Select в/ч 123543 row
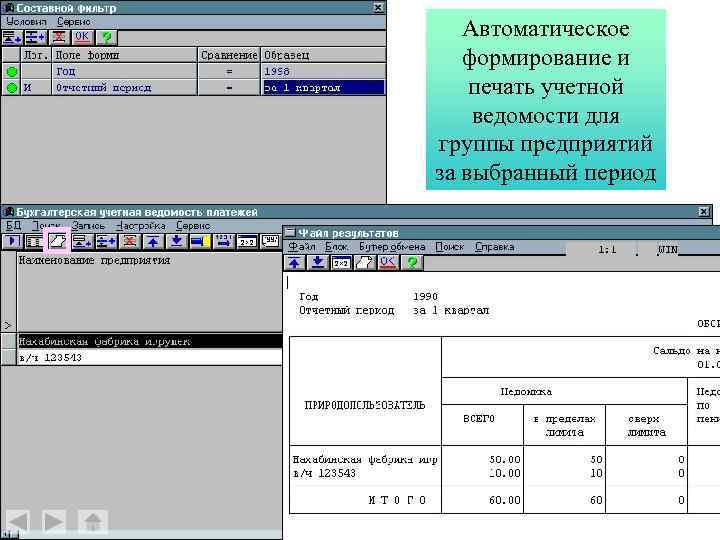This screenshot has height=540, width=720. click(x=150, y=357)
